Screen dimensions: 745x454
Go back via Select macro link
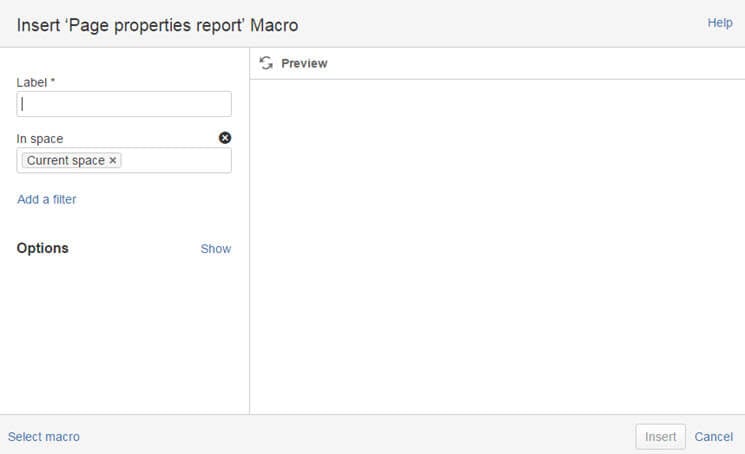click(44, 436)
